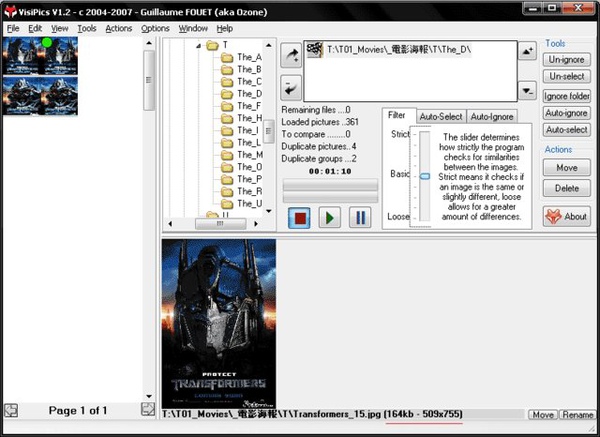600x437 pixels.
Task: Click the Move button under Actions
Action: [x=566, y=168]
